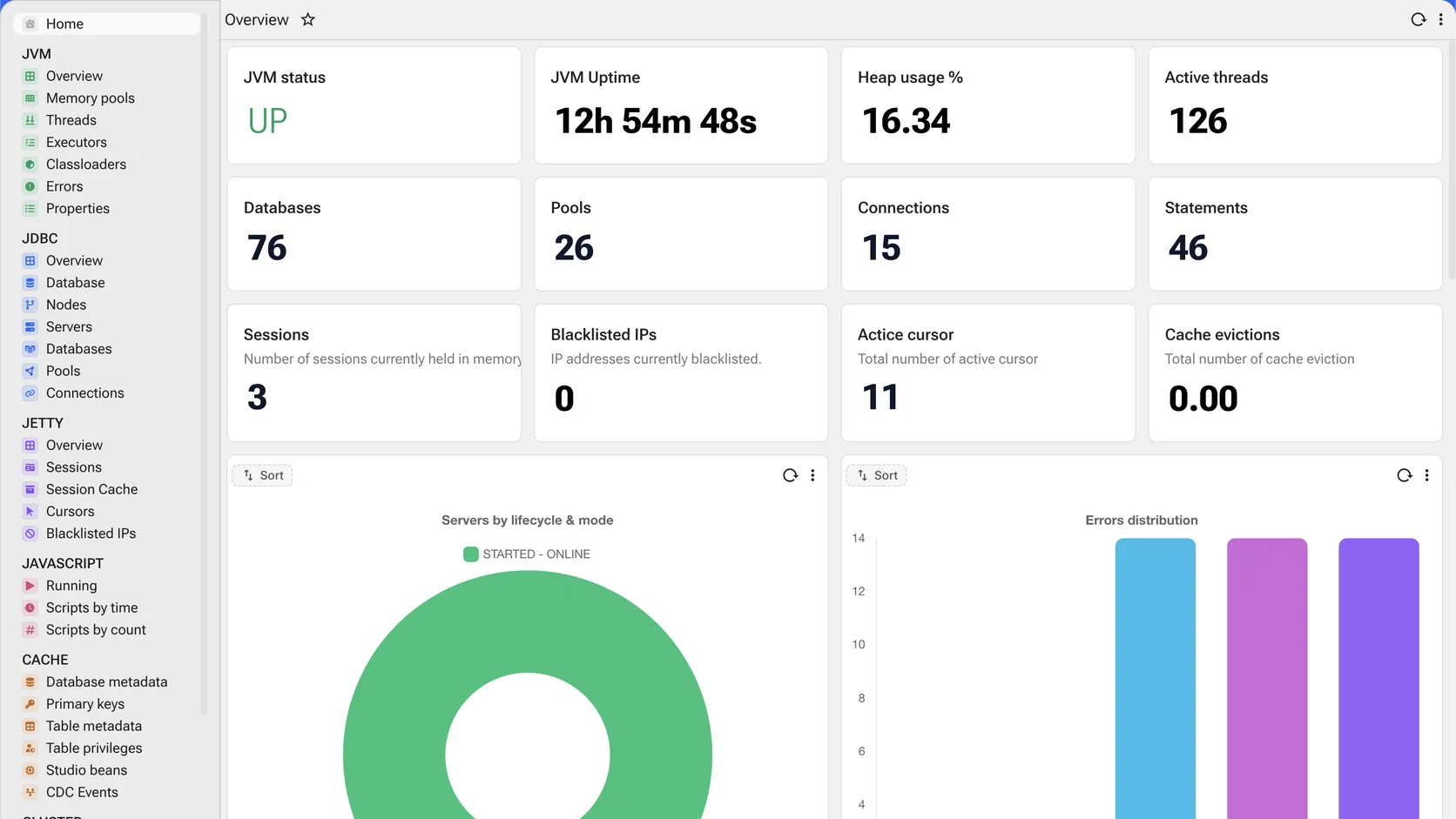Click the Running play icon
Viewport: 1456px width, 819px height.
(30, 586)
